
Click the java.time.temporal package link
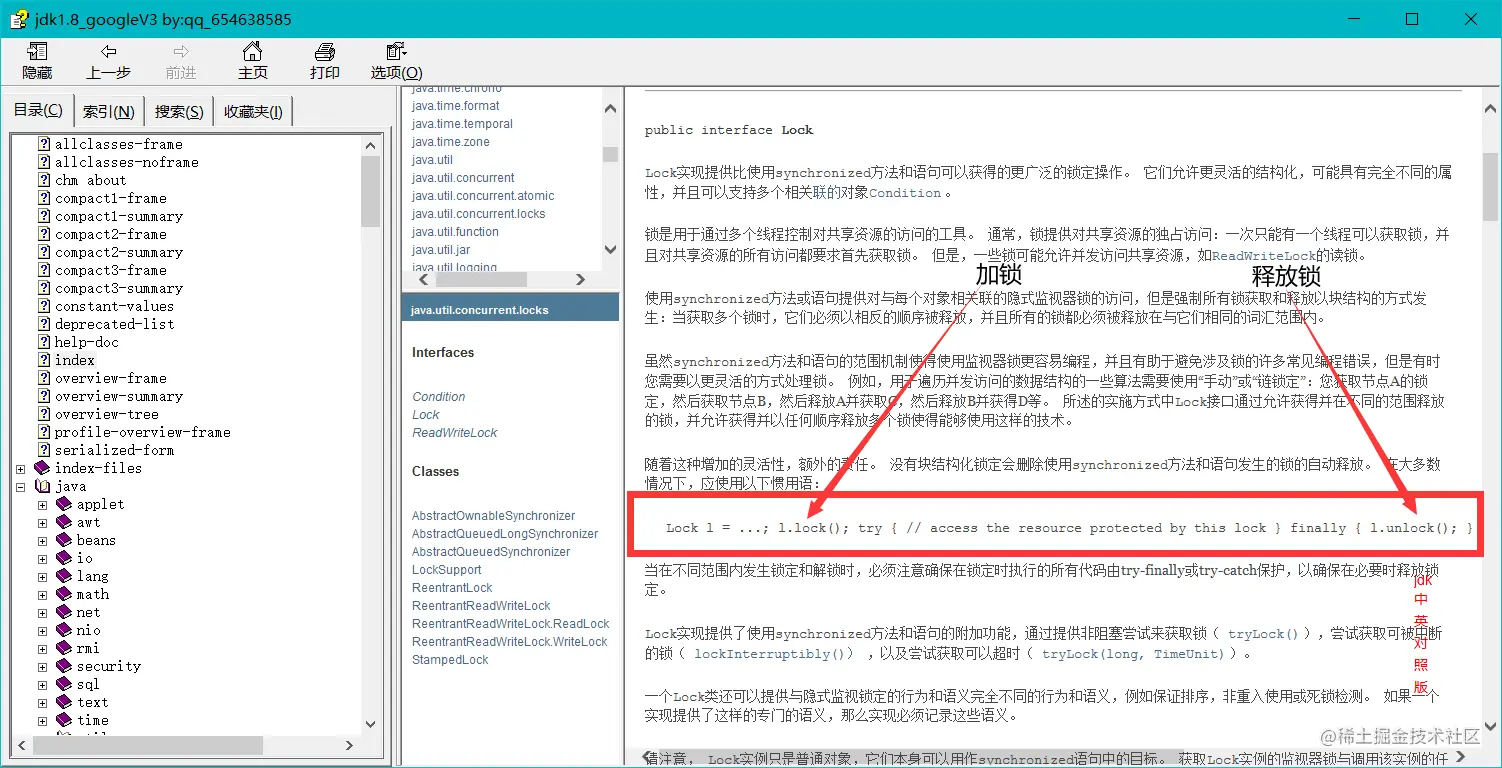(462, 124)
